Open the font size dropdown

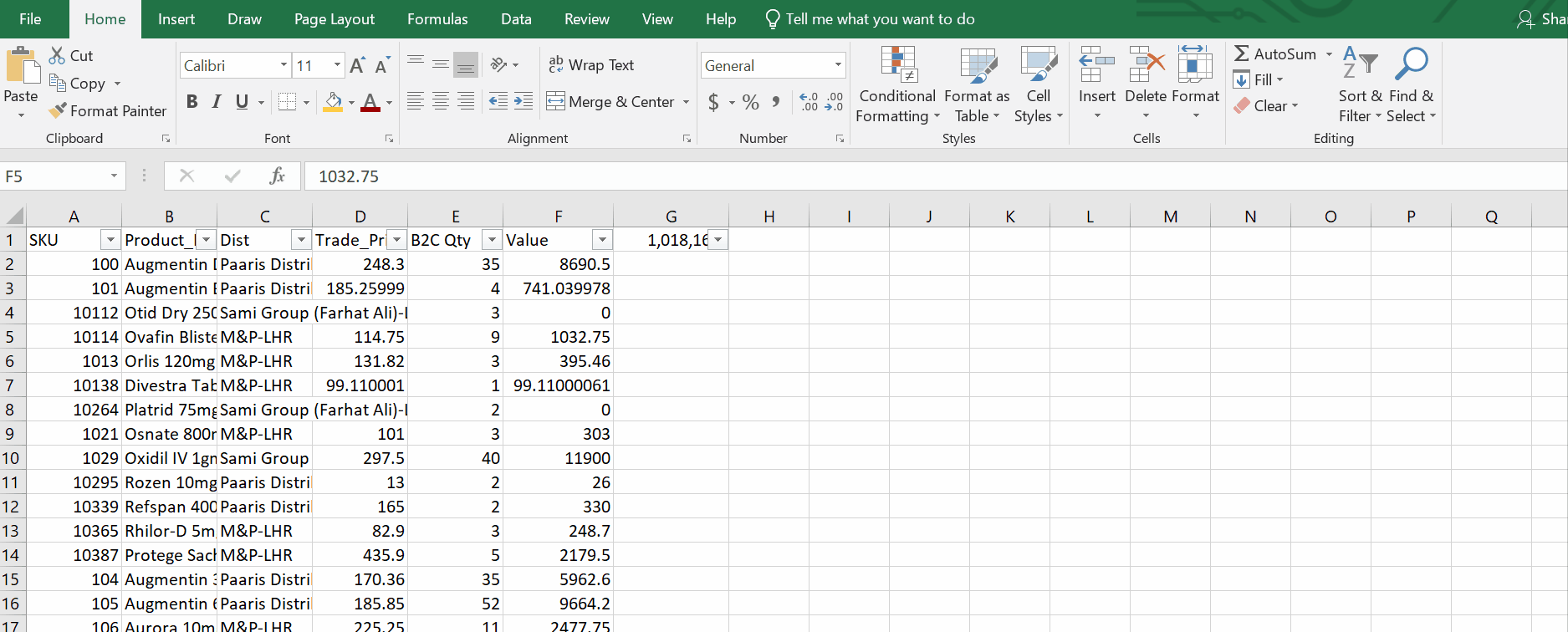pos(337,65)
